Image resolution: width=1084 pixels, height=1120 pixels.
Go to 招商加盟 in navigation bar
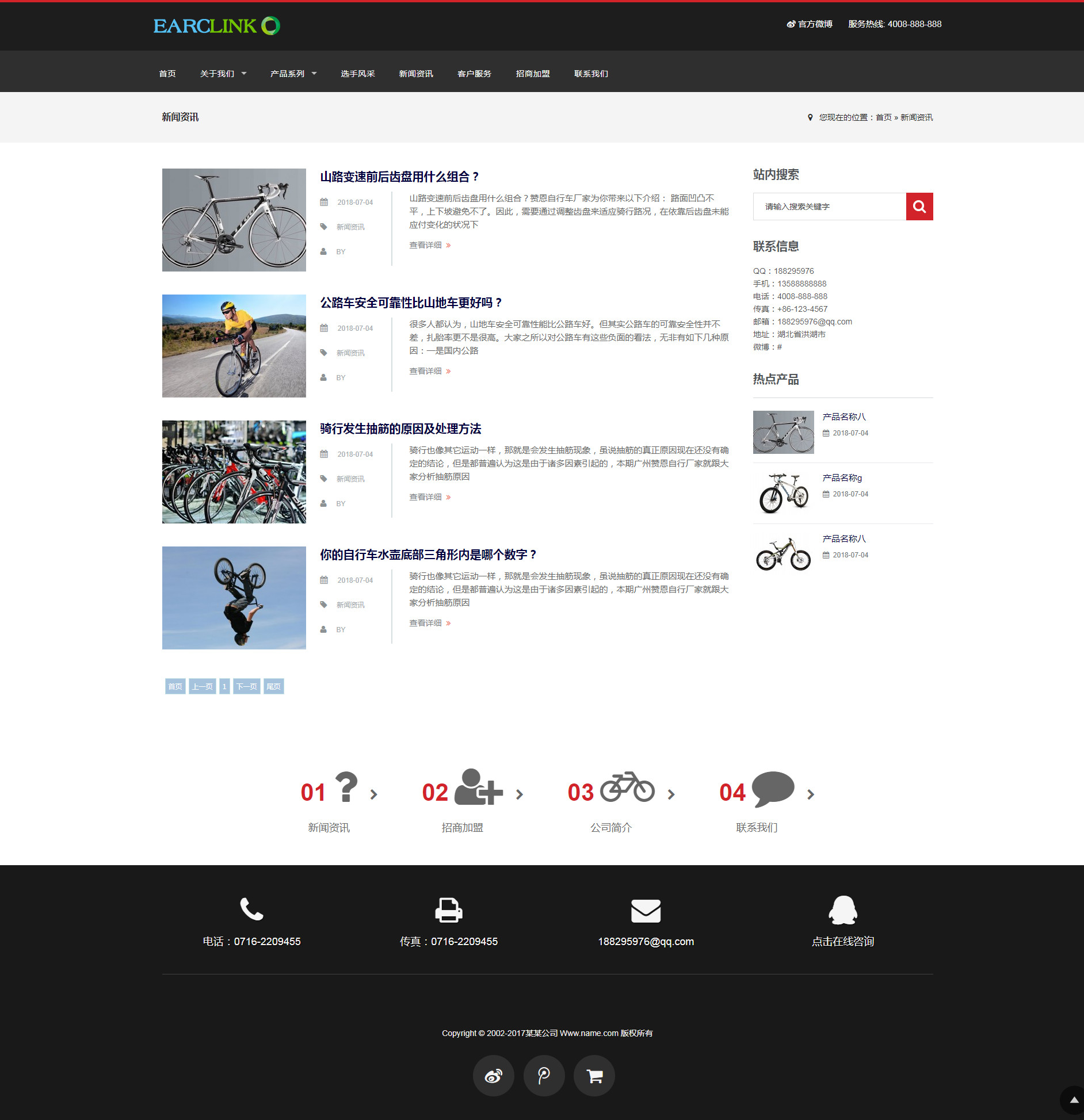(532, 74)
